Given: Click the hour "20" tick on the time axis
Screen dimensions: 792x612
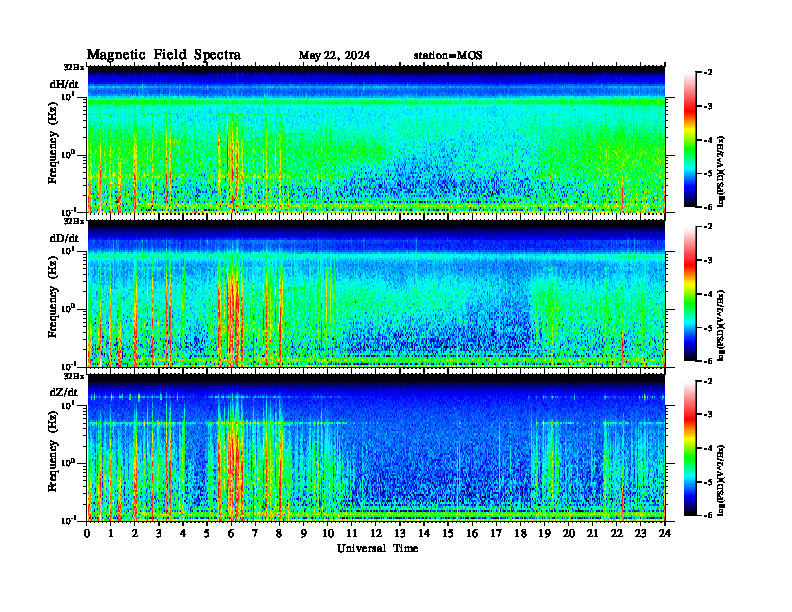Looking at the screenshot, I should tap(569, 534).
